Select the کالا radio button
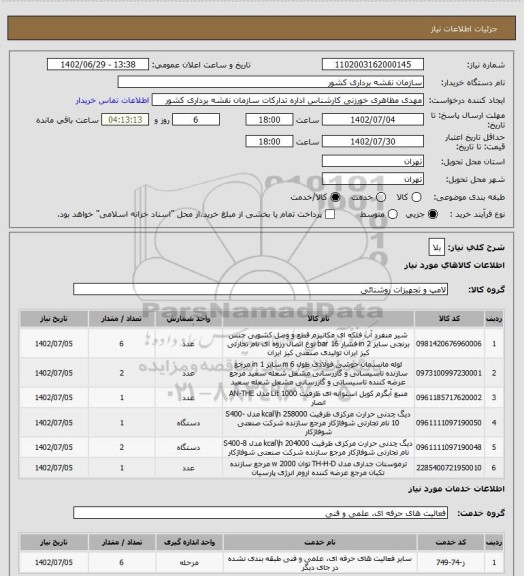This screenshot has height=576, width=524. (416, 197)
